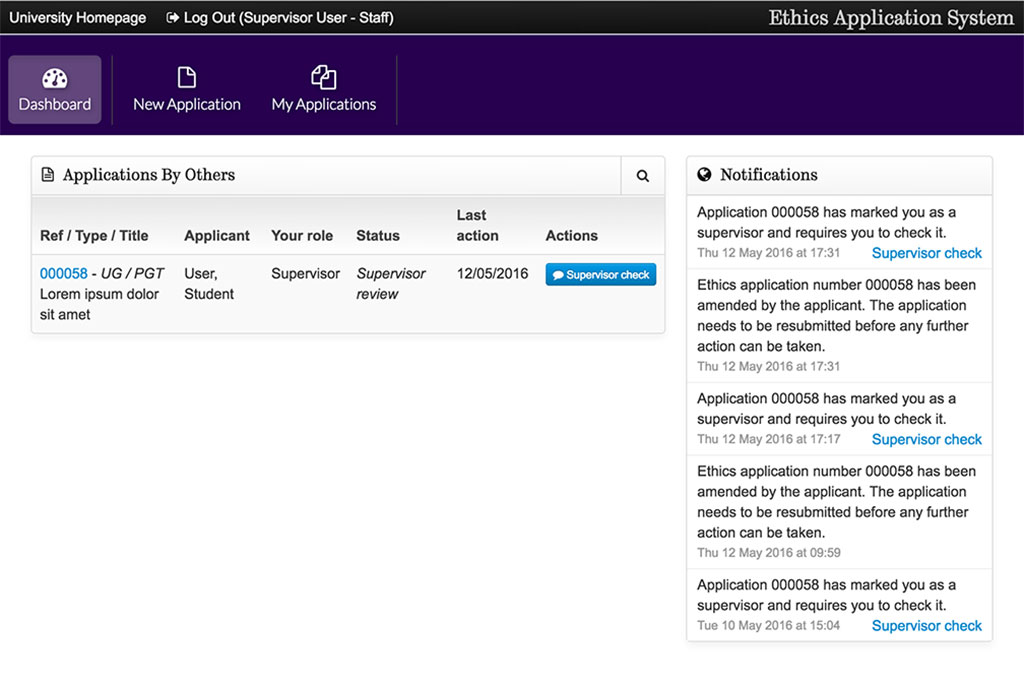
Task: Open the New Application tab
Action: [187, 90]
